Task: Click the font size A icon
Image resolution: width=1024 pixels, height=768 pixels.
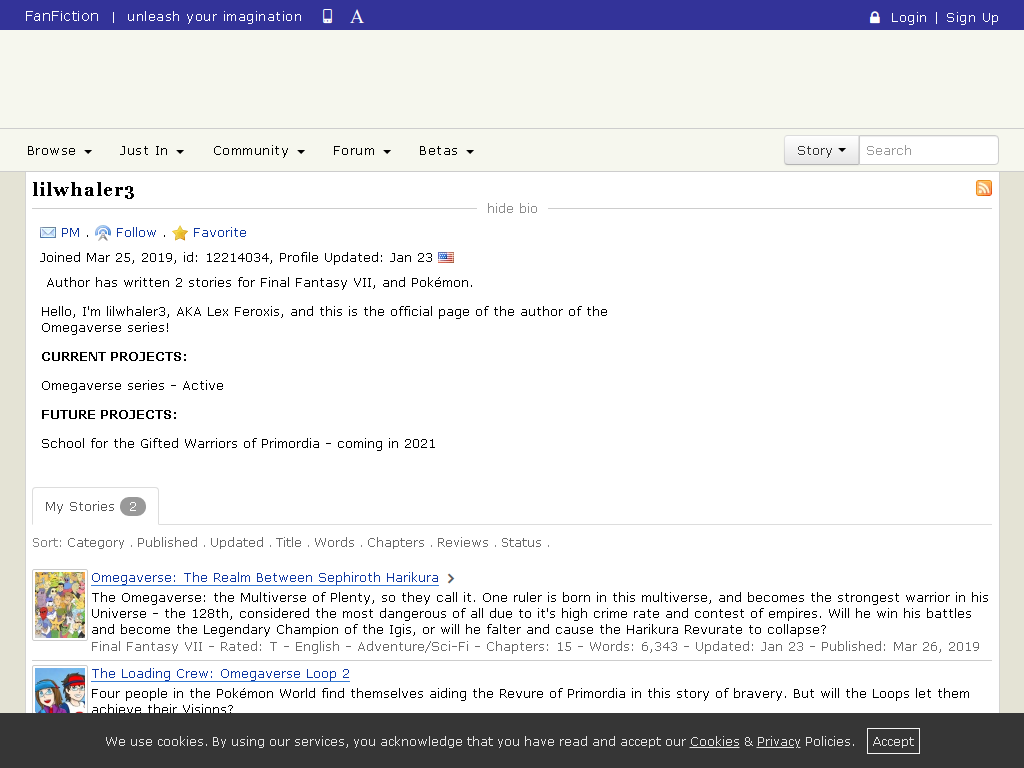Action: 357,16
